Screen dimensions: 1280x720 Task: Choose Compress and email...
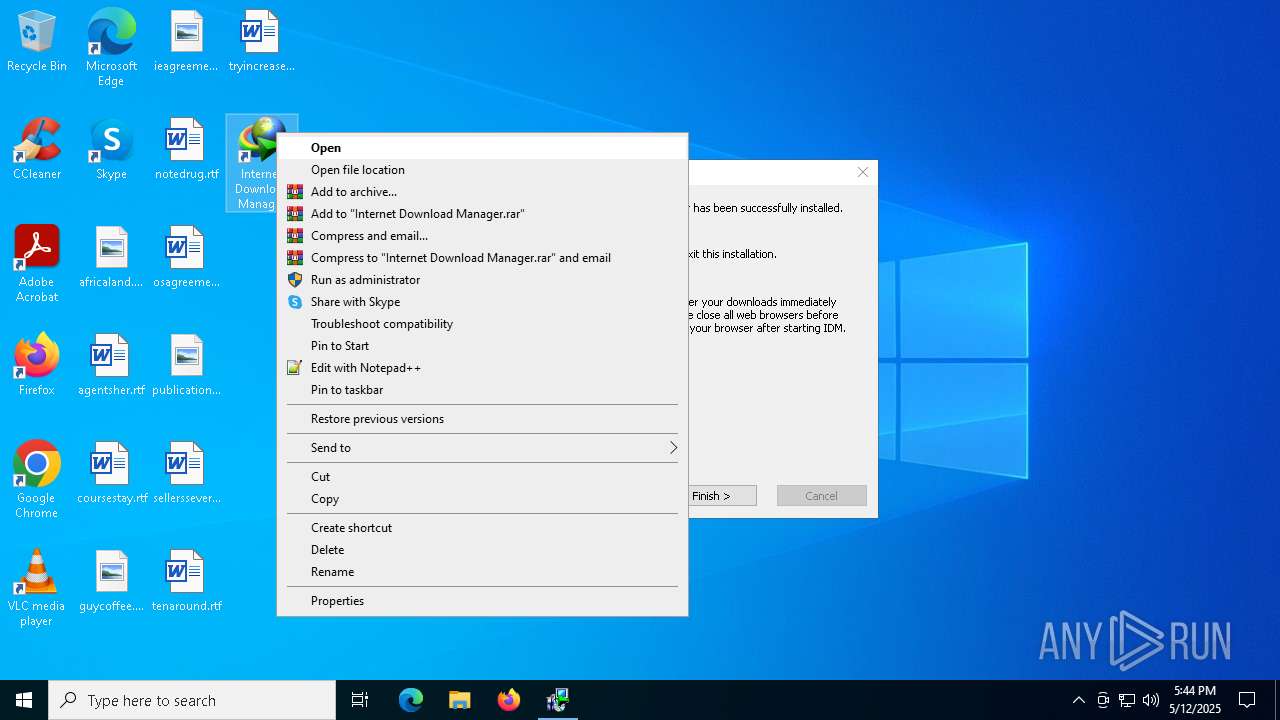point(482,236)
